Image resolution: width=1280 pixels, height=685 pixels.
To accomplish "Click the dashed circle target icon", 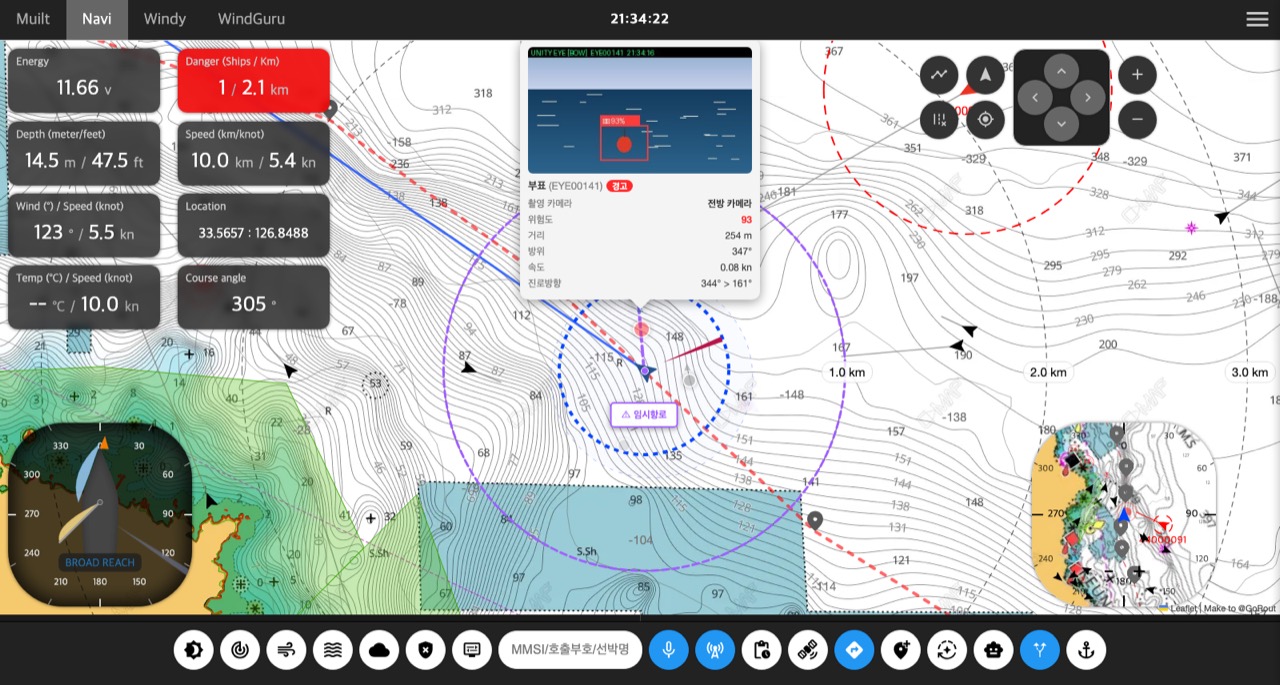I will [947, 650].
